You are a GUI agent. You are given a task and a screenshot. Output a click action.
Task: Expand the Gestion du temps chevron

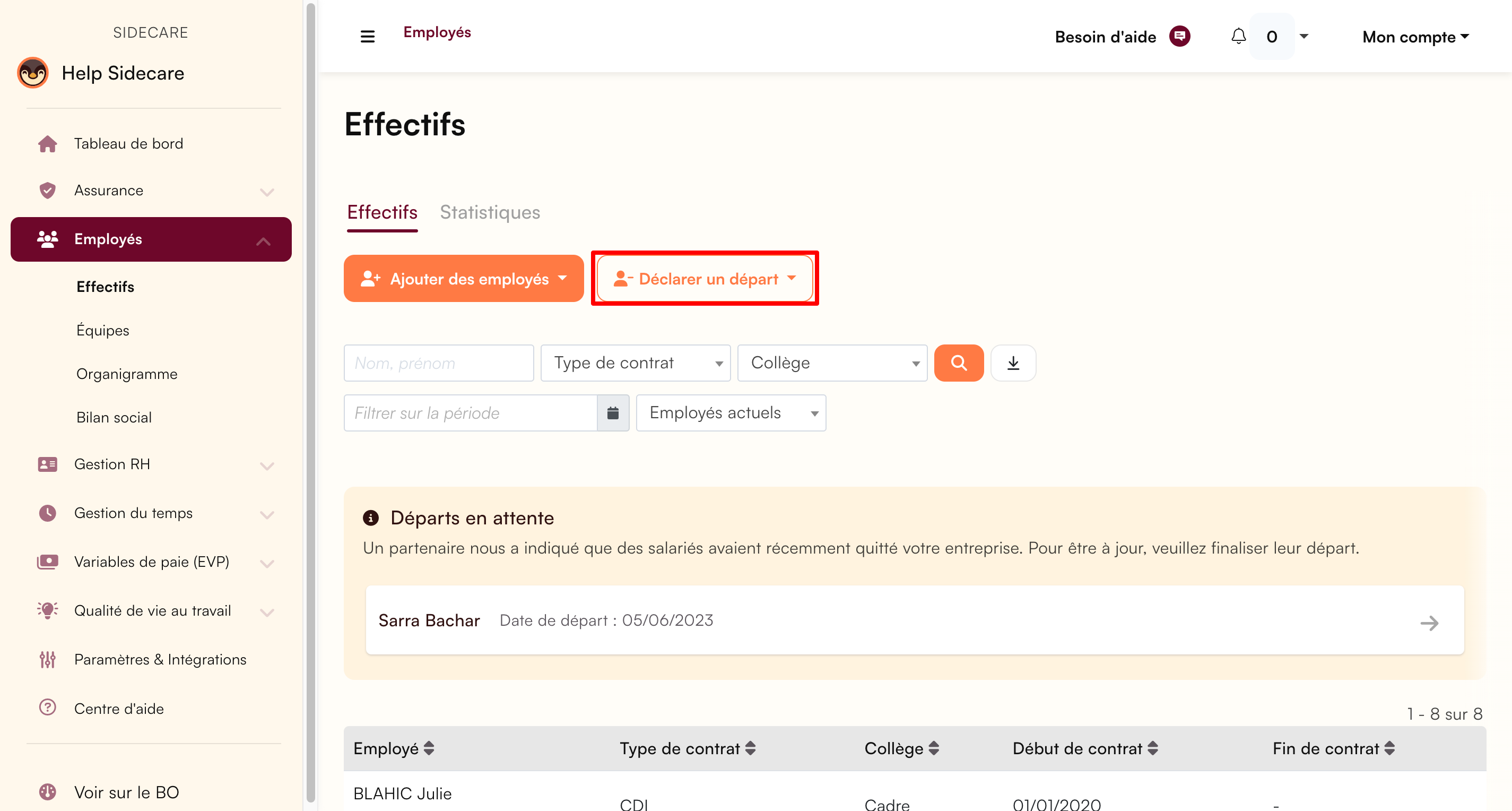tap(267, 515)
